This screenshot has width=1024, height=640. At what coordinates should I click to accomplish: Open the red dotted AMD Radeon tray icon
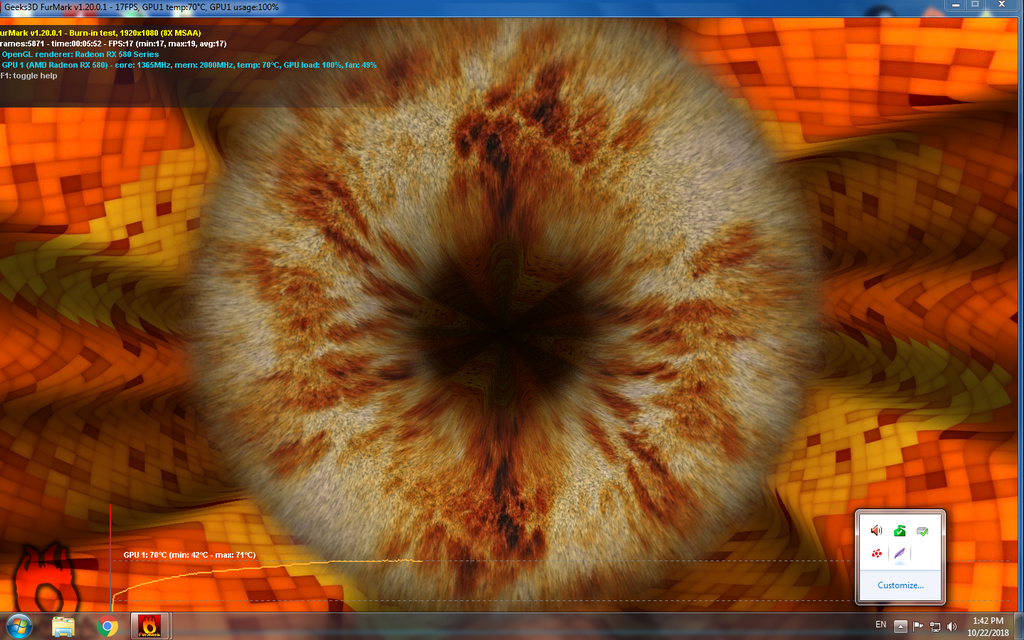(x=876, y=554)
